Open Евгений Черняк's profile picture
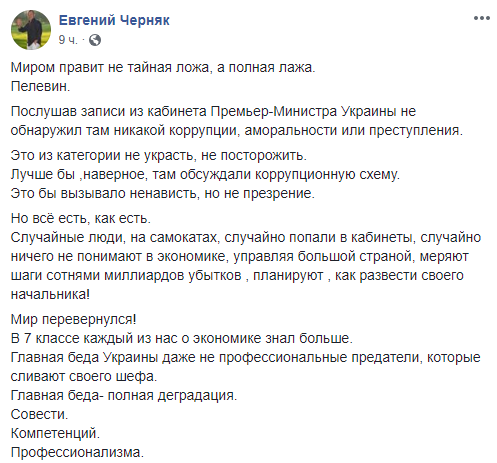The width and height of the screenshot is (497, 463). [31, 30]
